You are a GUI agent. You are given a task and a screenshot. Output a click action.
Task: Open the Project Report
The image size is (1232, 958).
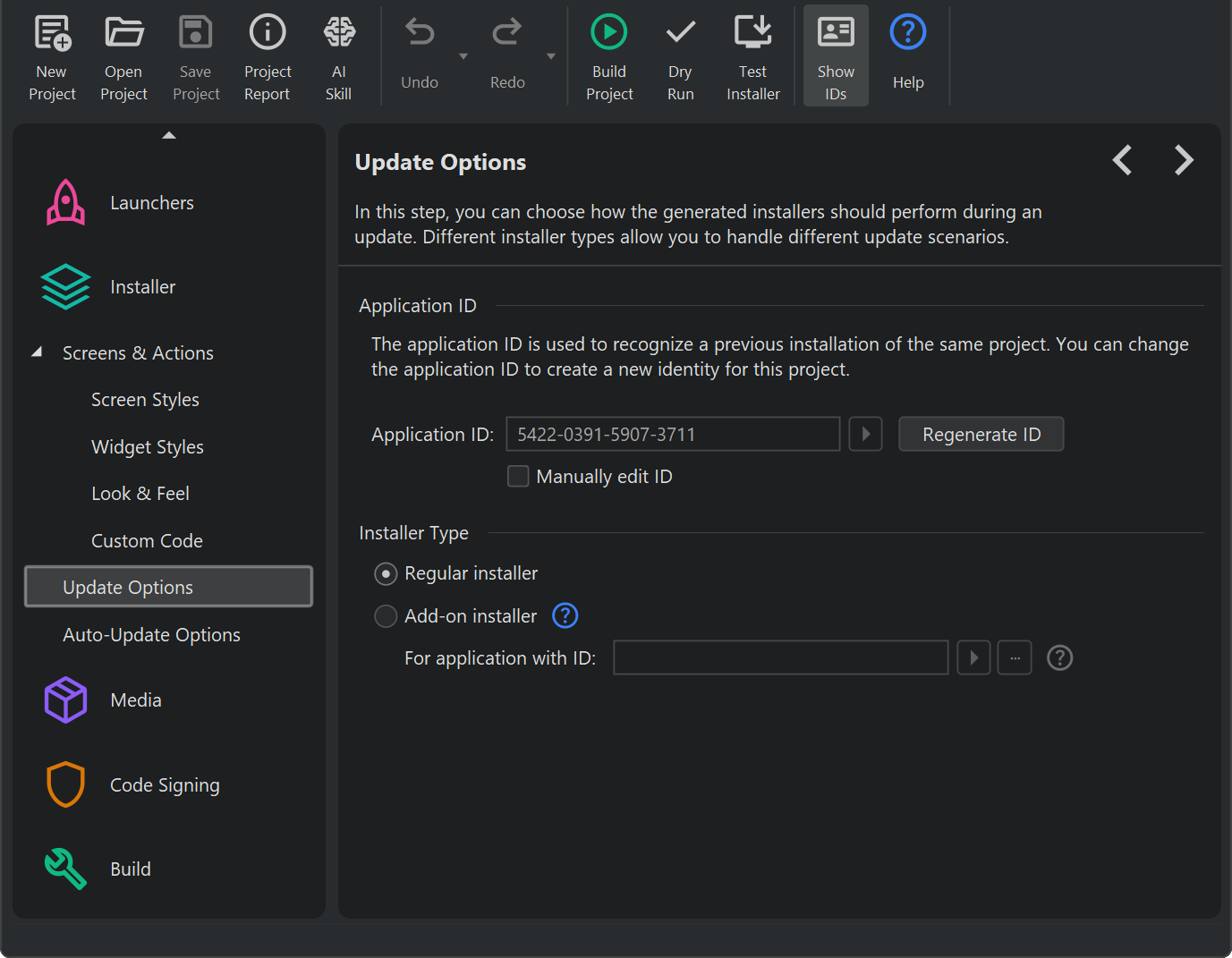[x=268, y=55]
